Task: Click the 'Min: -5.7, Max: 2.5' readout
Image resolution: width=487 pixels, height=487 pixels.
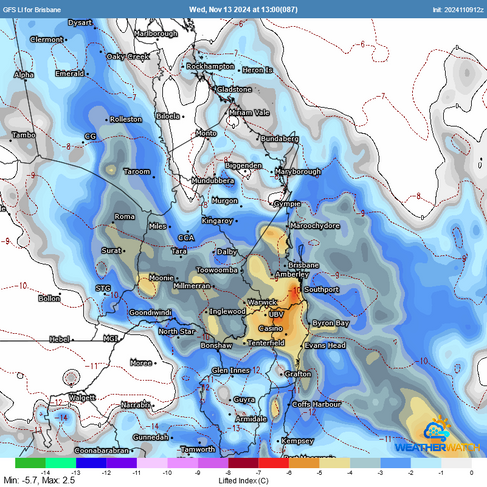Action: click(39, 480)
